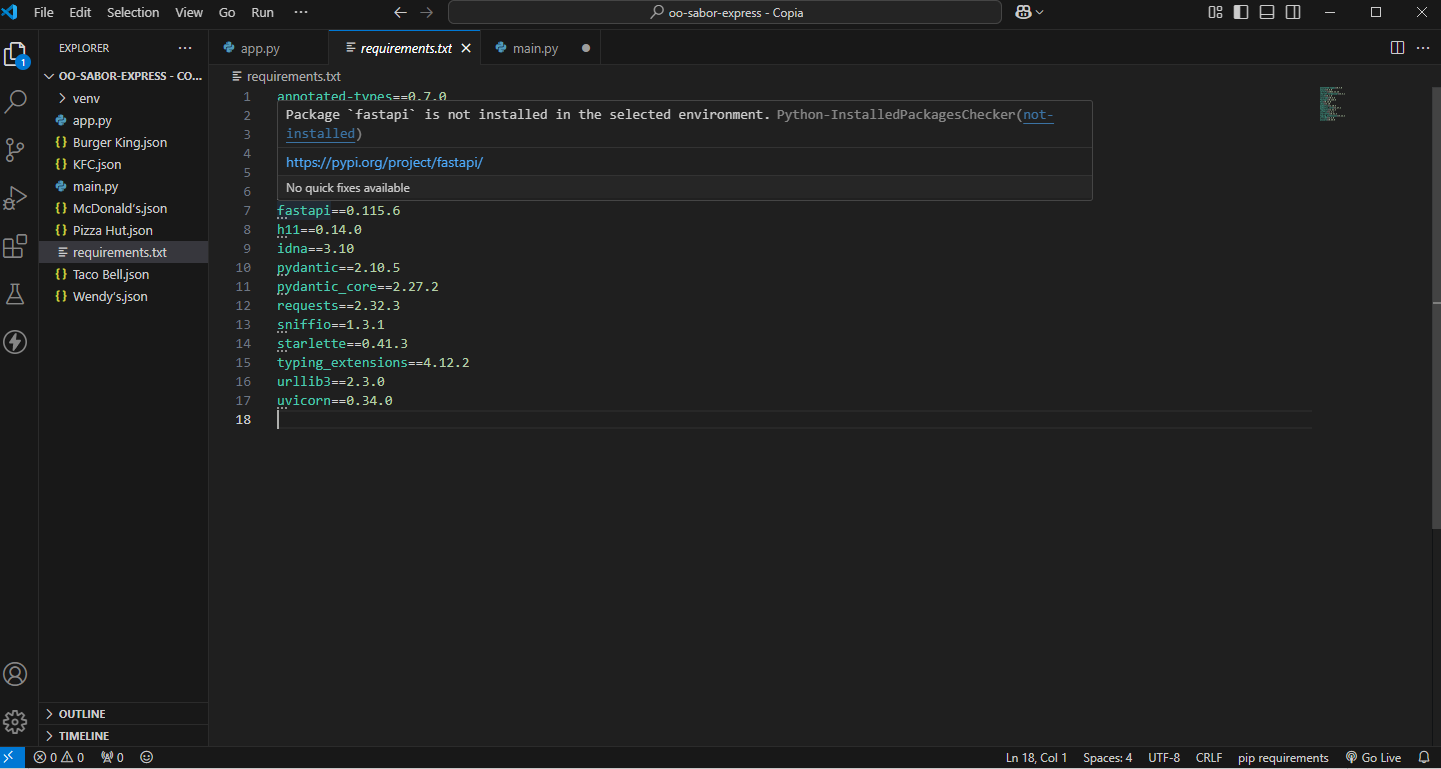Screen dimensions: 1441x769
Task: Change the CRLF line ending
Action: pyautogui.click(x=1209, y=758)
